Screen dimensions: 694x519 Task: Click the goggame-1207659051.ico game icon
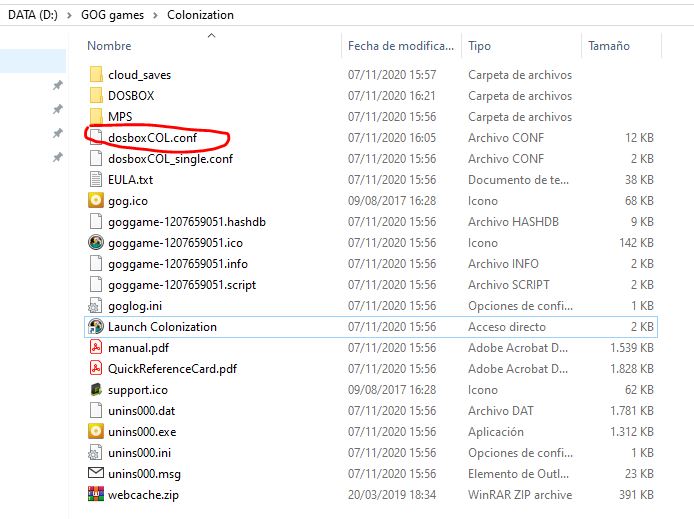click(96, 242)
